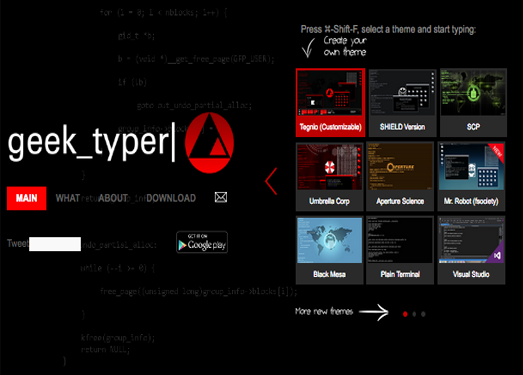Select the SHIELD Version theme

pyautogui.click(x=402, y=102)
